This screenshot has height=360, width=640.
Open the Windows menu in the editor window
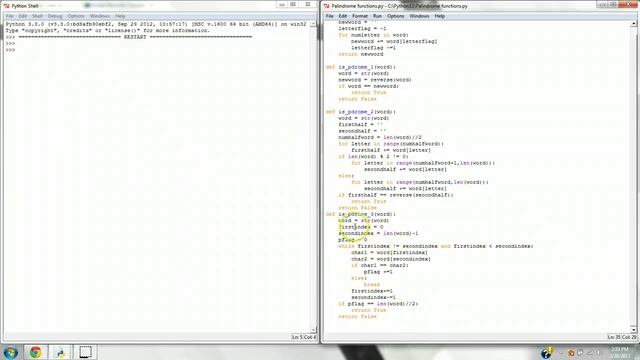coord(419,16)
